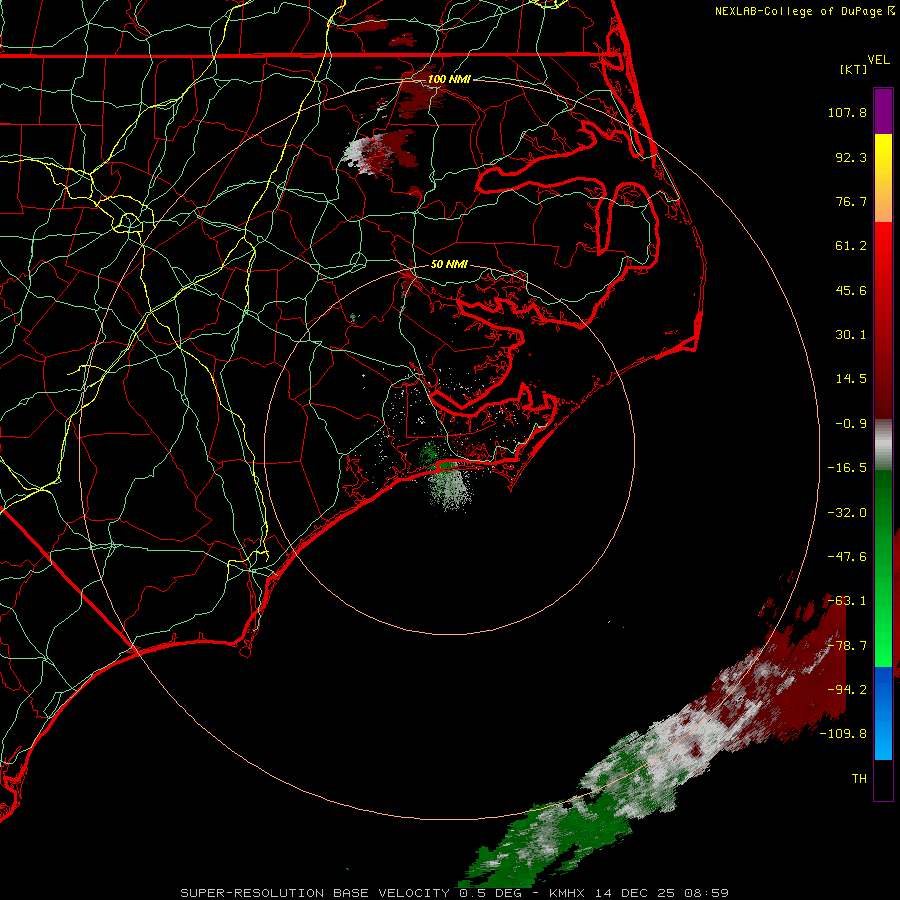
Task: Click the VEL label above the color scale
Action: pyautogui.click(x=878, y=60)
